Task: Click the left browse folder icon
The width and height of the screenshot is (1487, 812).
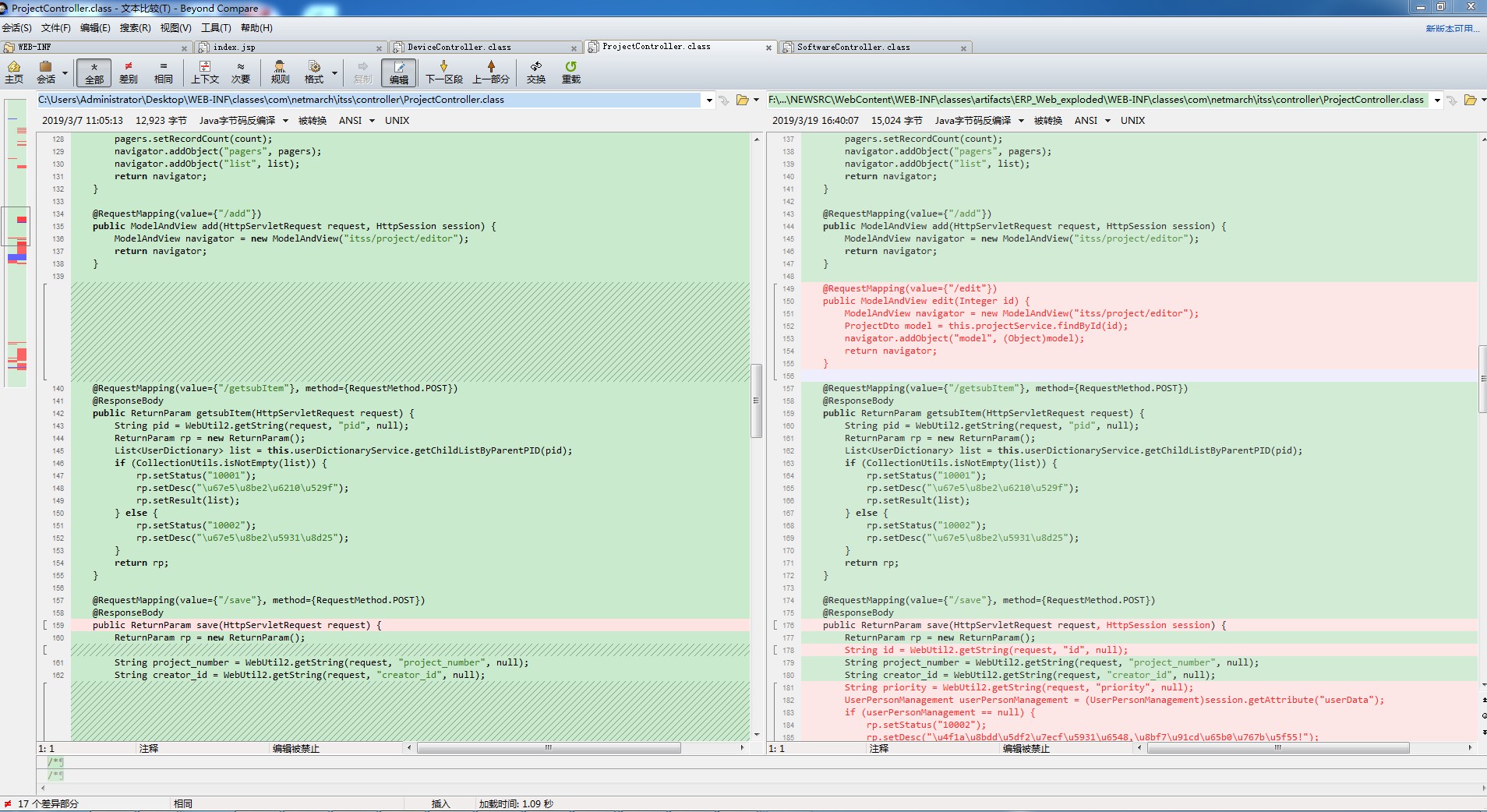Action: pos(743,101)
